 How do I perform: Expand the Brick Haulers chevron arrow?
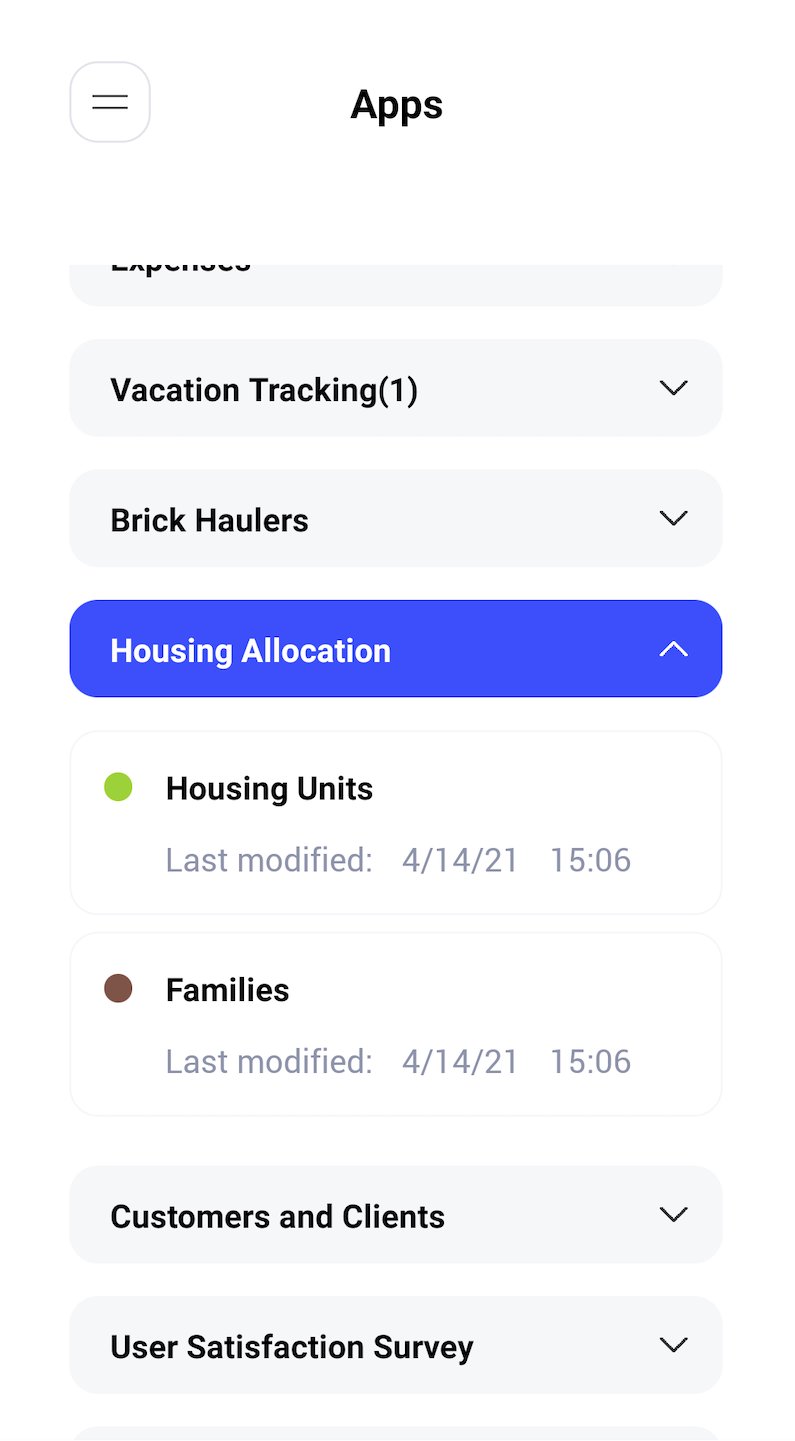tap(674, 518)
